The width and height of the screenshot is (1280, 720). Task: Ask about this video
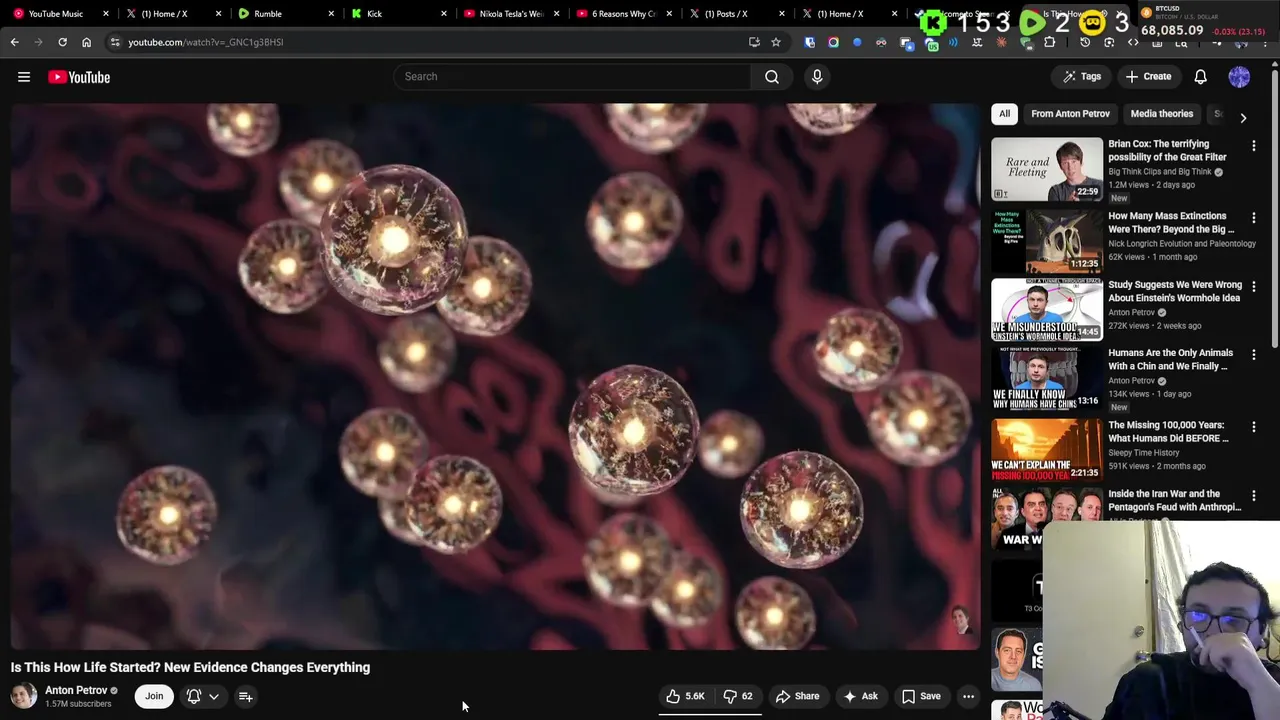(860, 696)
